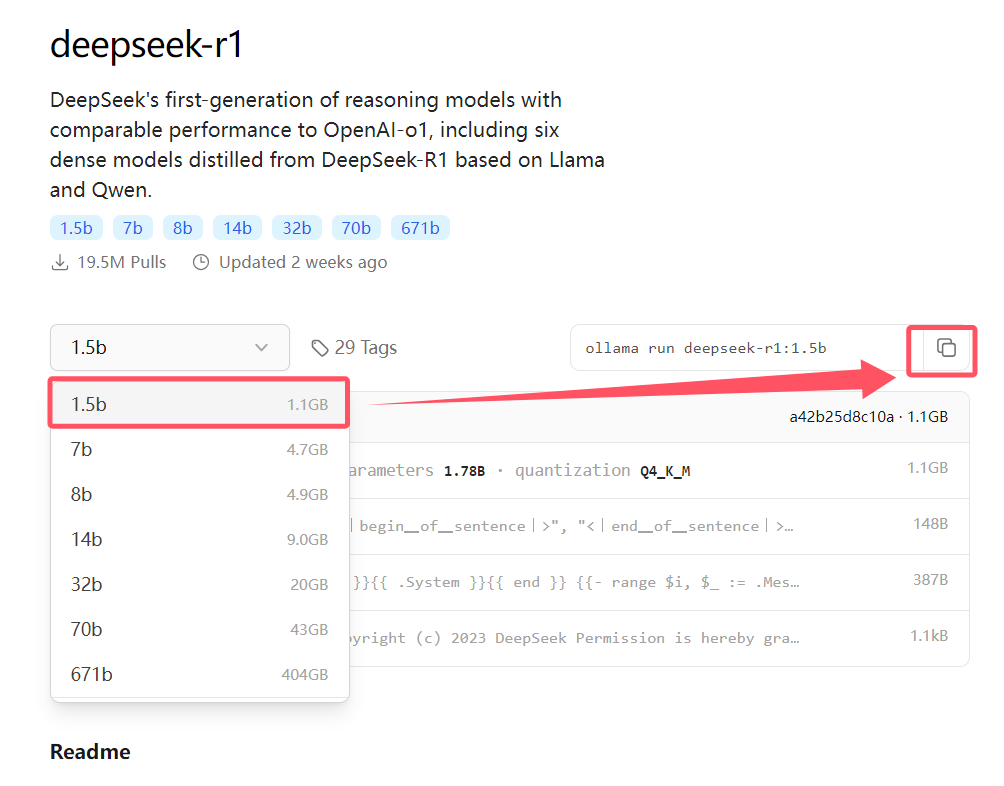Choose the 70b entry from the size list
This screenshot has width=1004, height=786.
(x=198, y=629)
